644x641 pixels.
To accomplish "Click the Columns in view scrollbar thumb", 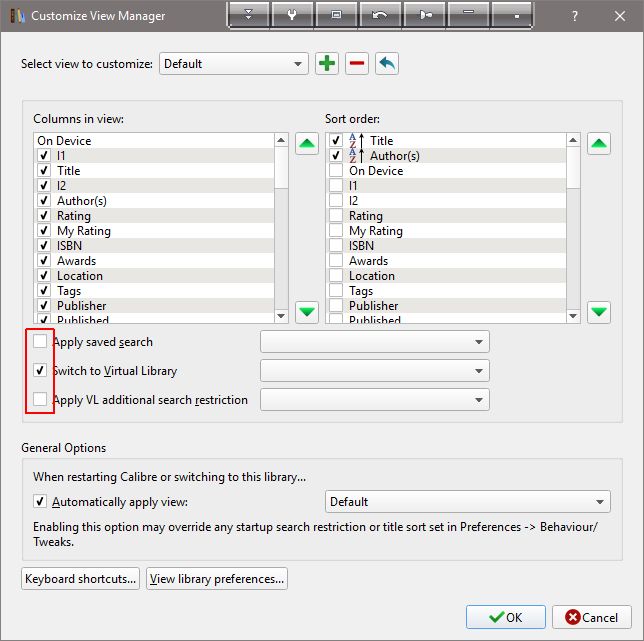I will click(x=281, y=168).
